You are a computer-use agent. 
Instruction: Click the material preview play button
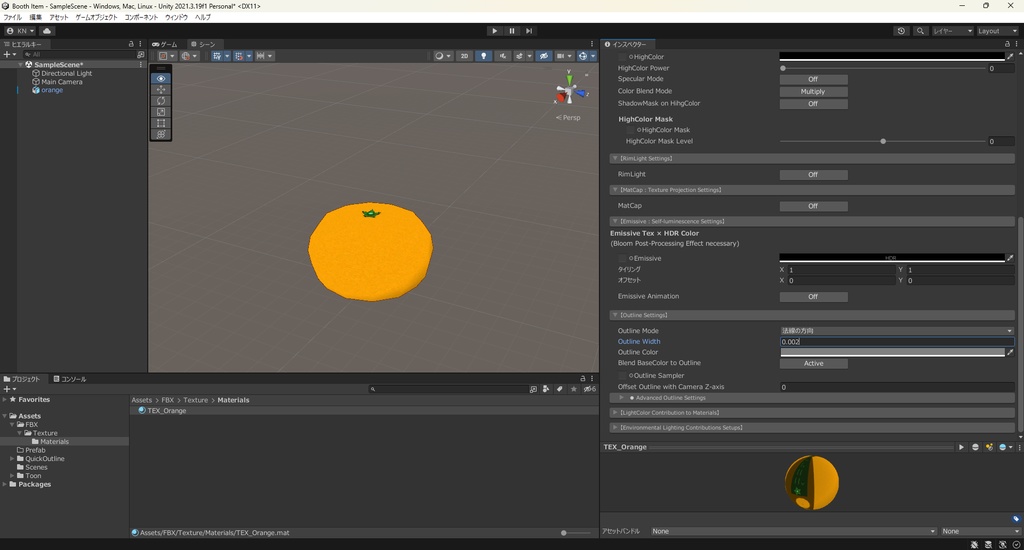(961, 447)
